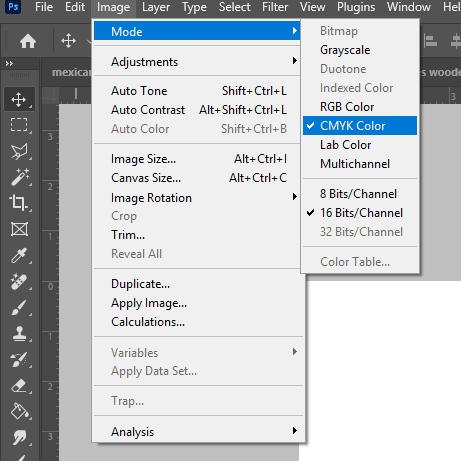Choose Duplicate from the Image menu
The image size is (461, 461).
[x=197, y=284]
